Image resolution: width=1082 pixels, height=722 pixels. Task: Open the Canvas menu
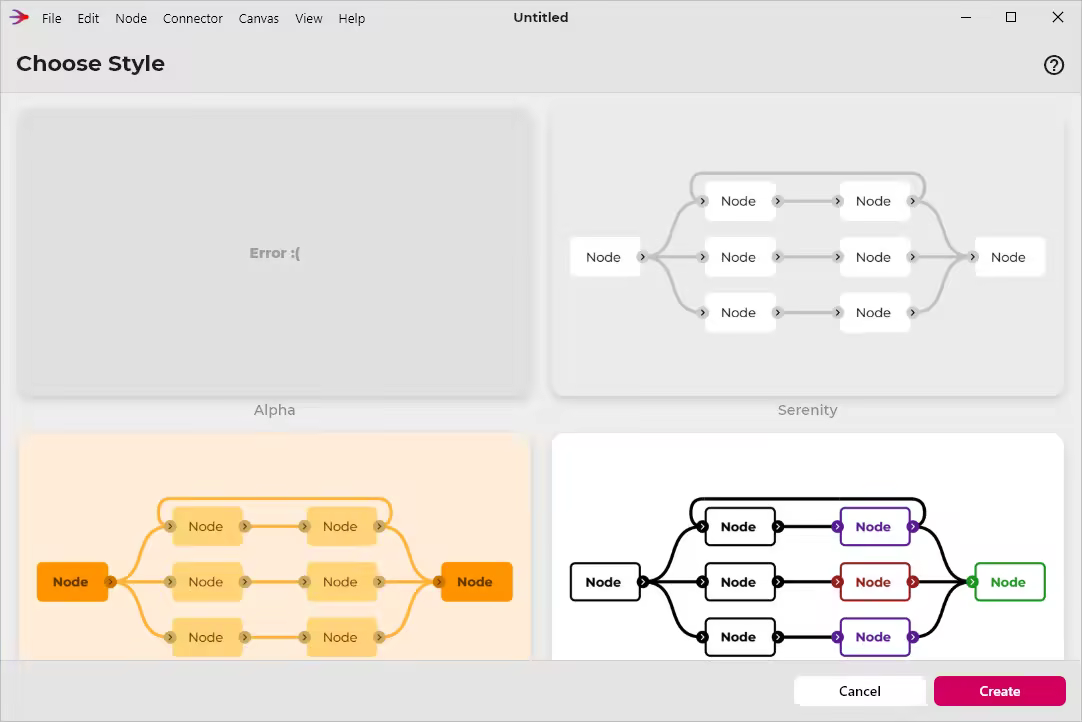point(259,18)
